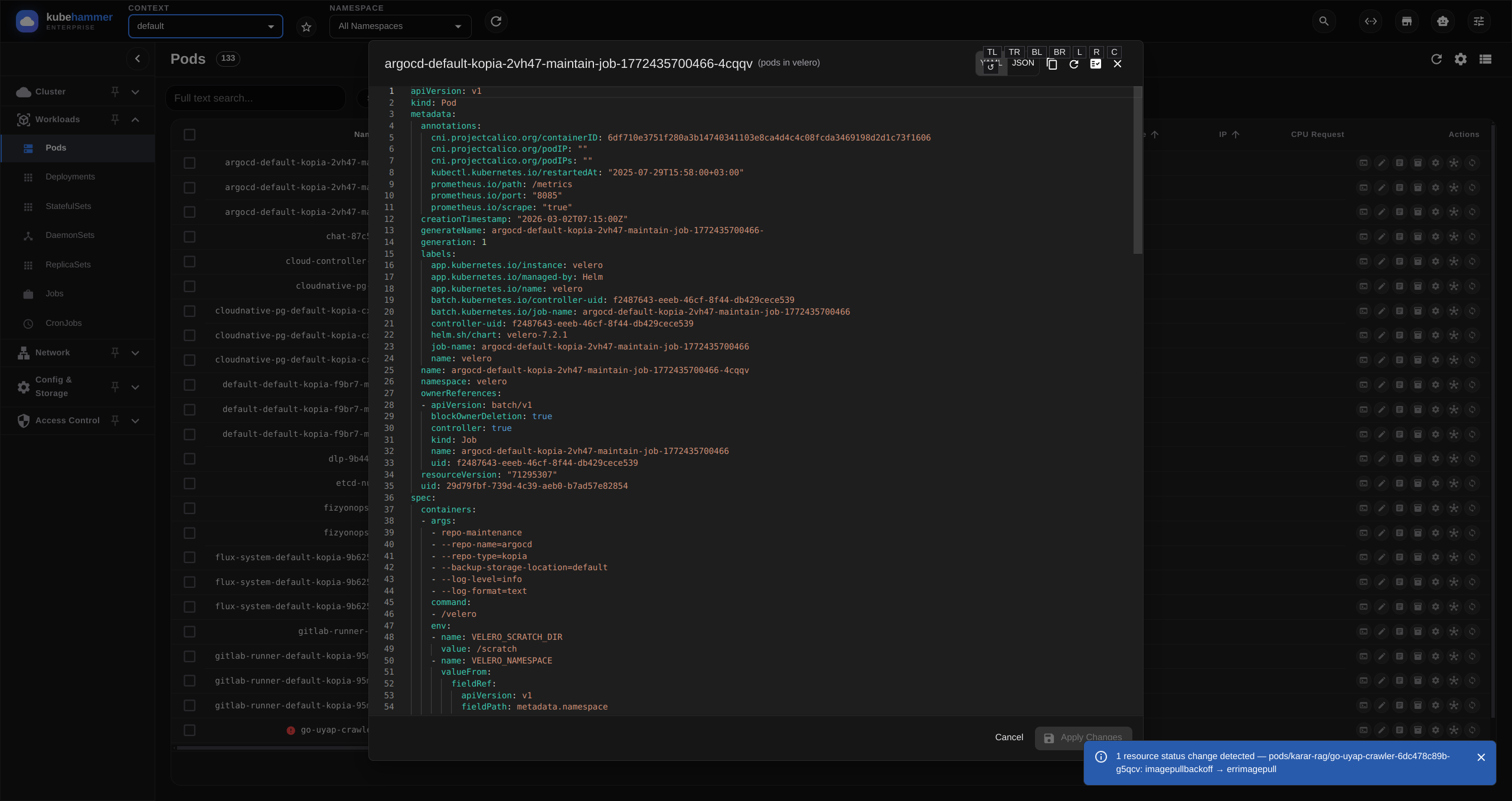Sort by the IP column arrow
1512x801 pixels.
pos(1236,135)
